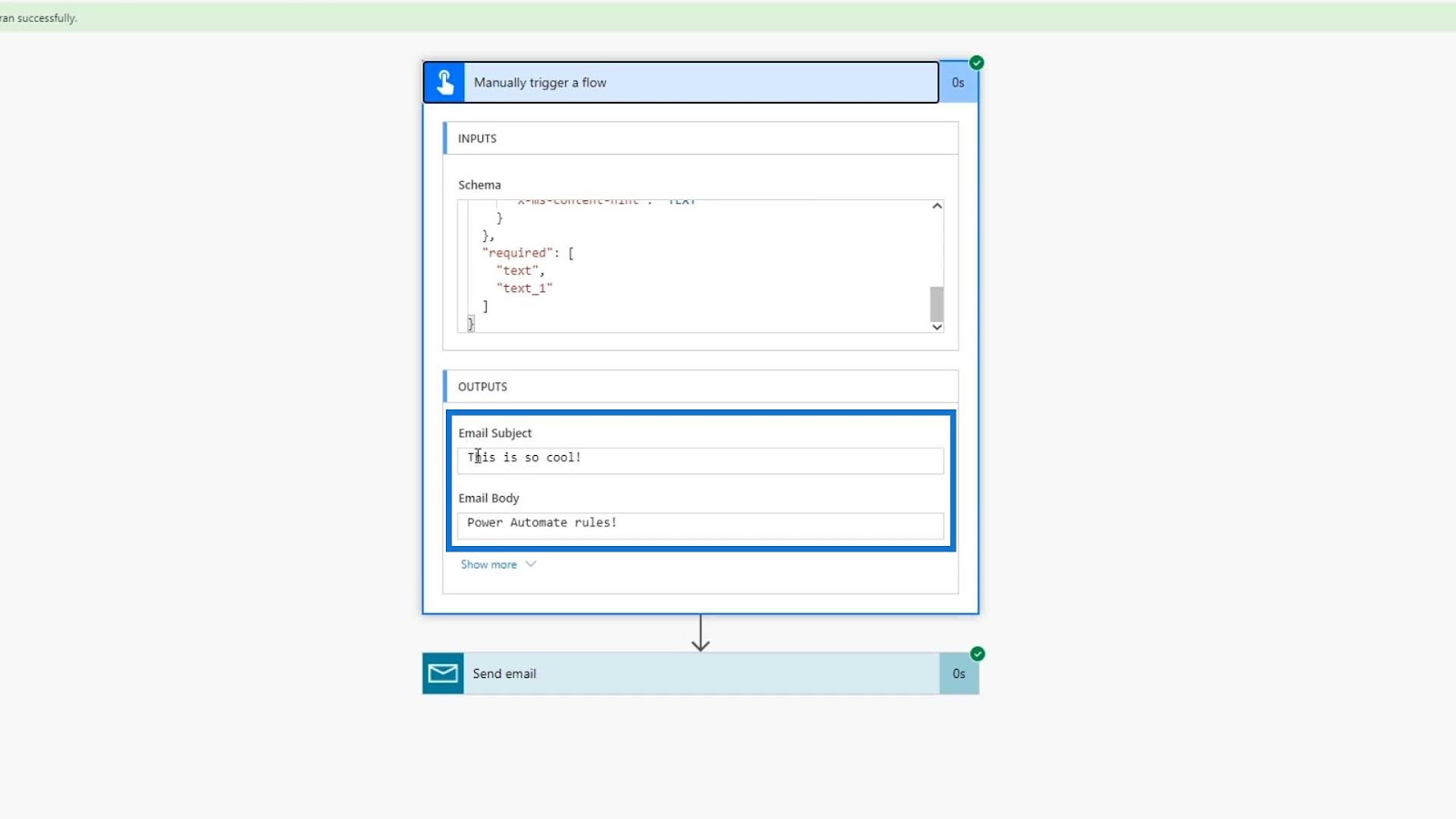This screenshot has width=1456, height=819.
Task: Click the schema scroll down arrow
Action: (936, 327)
